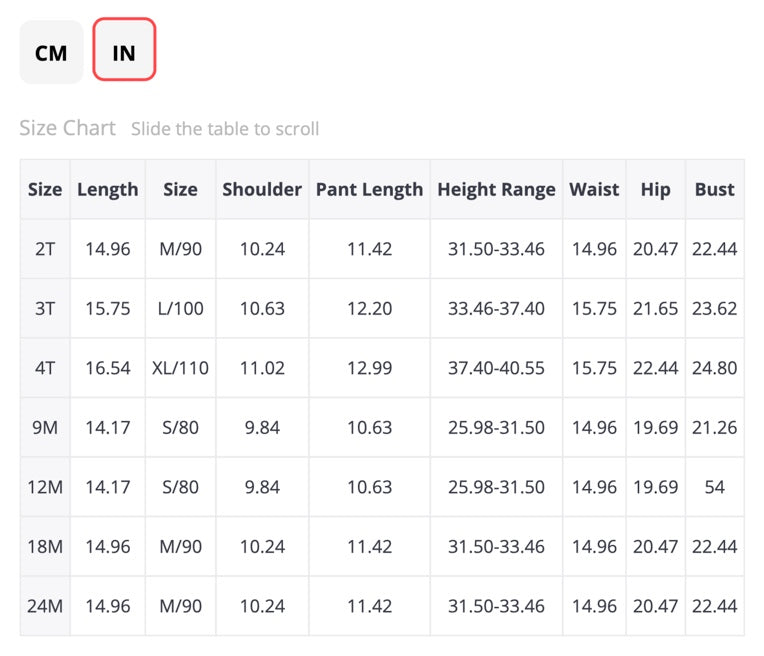The width and height of the screenshot is (764, 656).
Task: Click the Length column header
Action: [108, 190]
